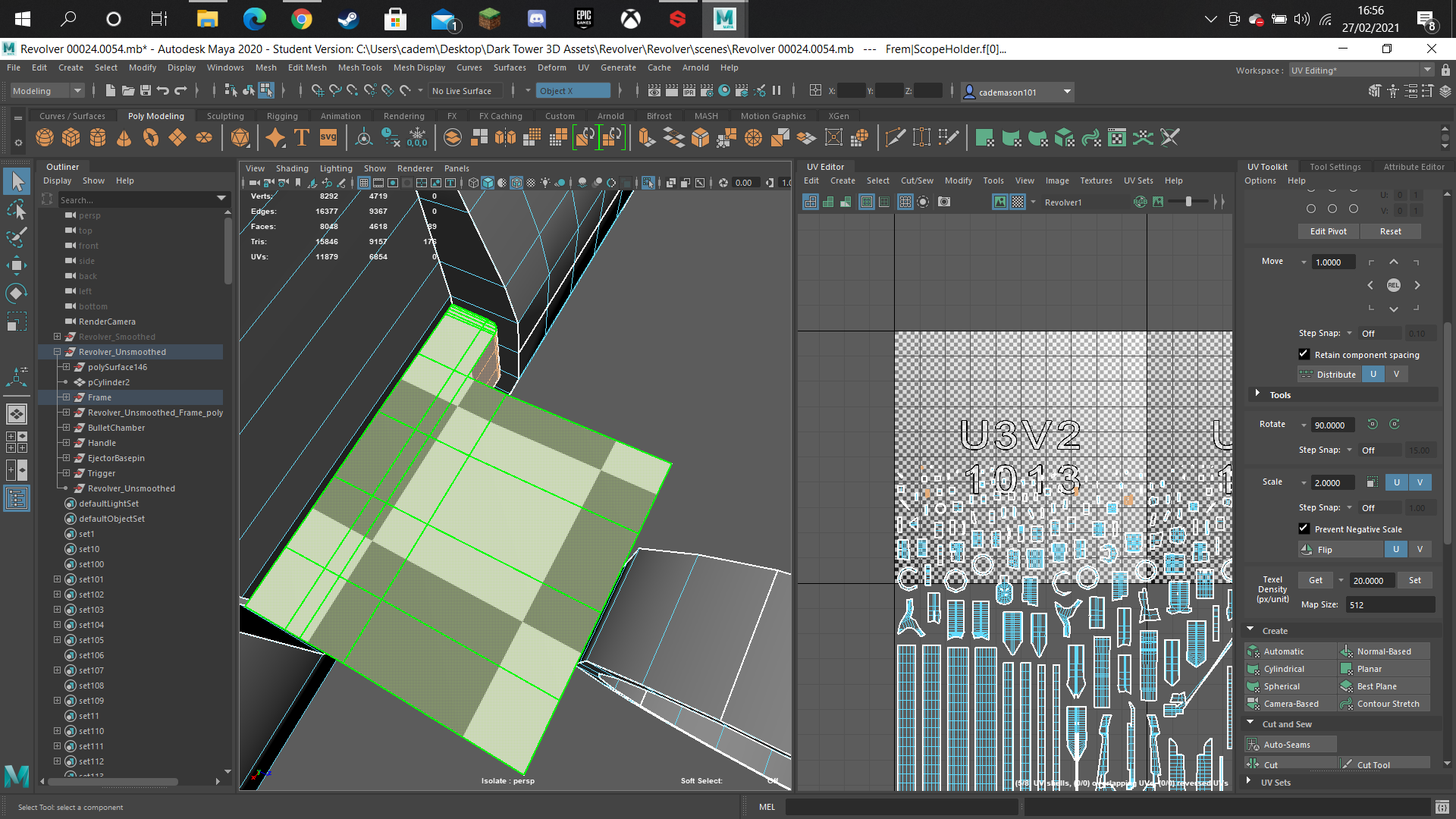Click the UV snapshot camera icon

944,202
